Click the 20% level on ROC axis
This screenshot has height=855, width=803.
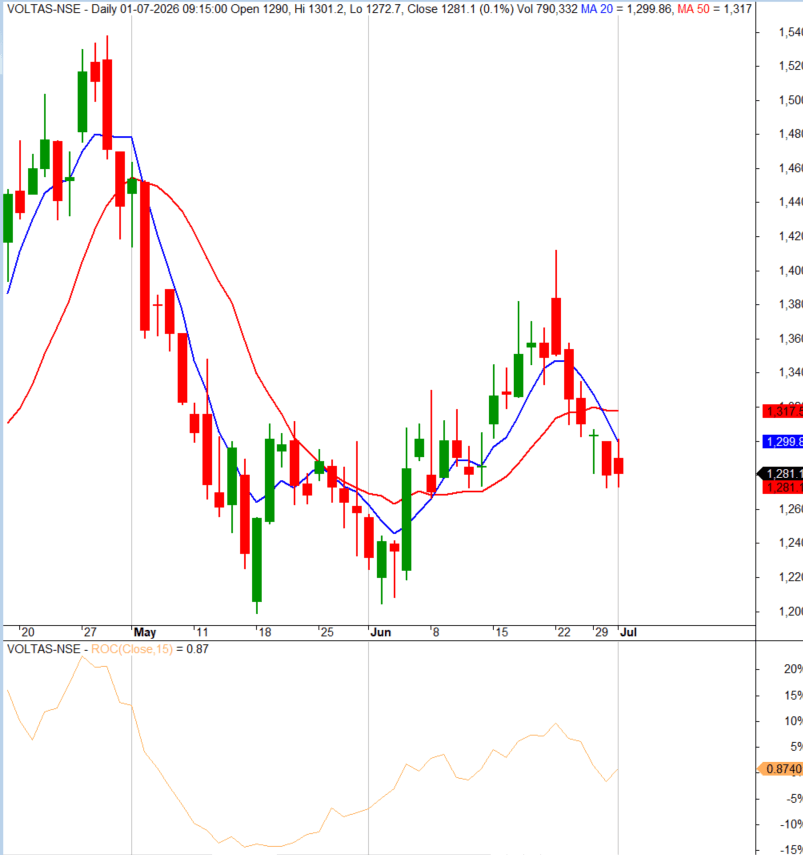tap(793, 669)
